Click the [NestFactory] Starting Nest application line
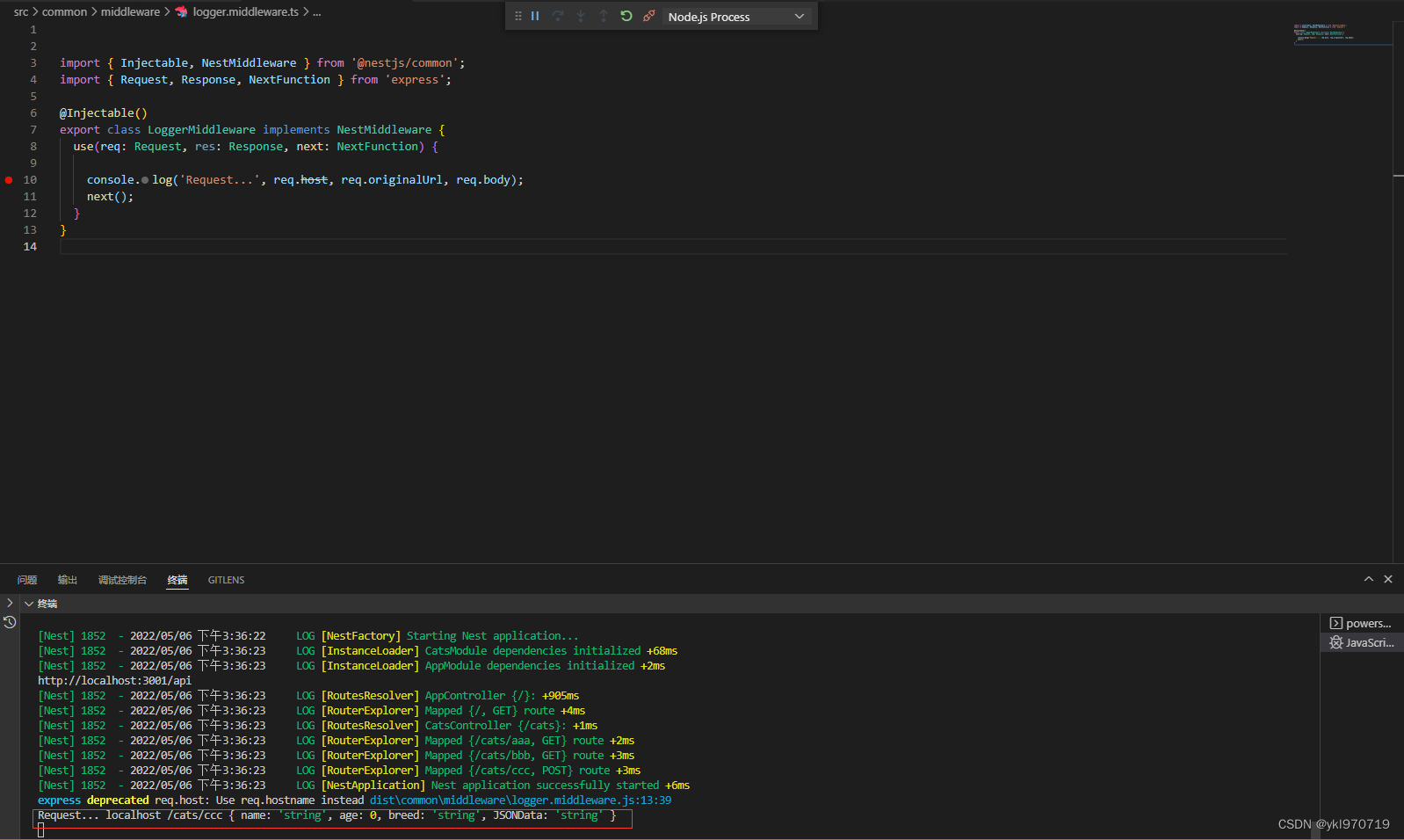1404x840 pixels. [308, 636]
